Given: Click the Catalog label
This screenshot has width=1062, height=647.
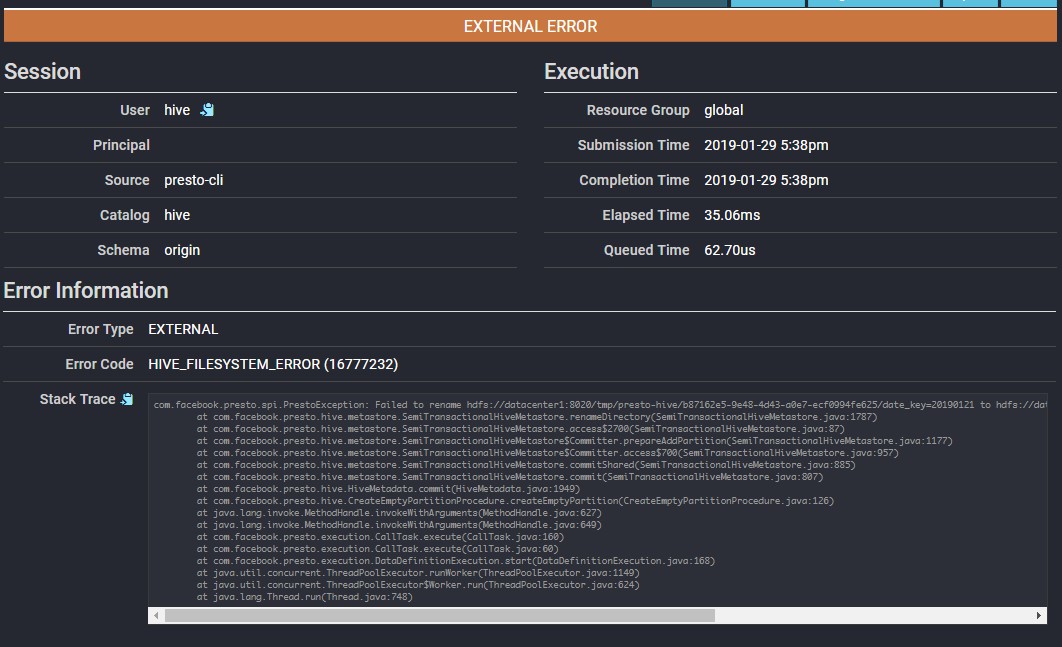Looking at the screenshot, I should (x=125, y=215).
